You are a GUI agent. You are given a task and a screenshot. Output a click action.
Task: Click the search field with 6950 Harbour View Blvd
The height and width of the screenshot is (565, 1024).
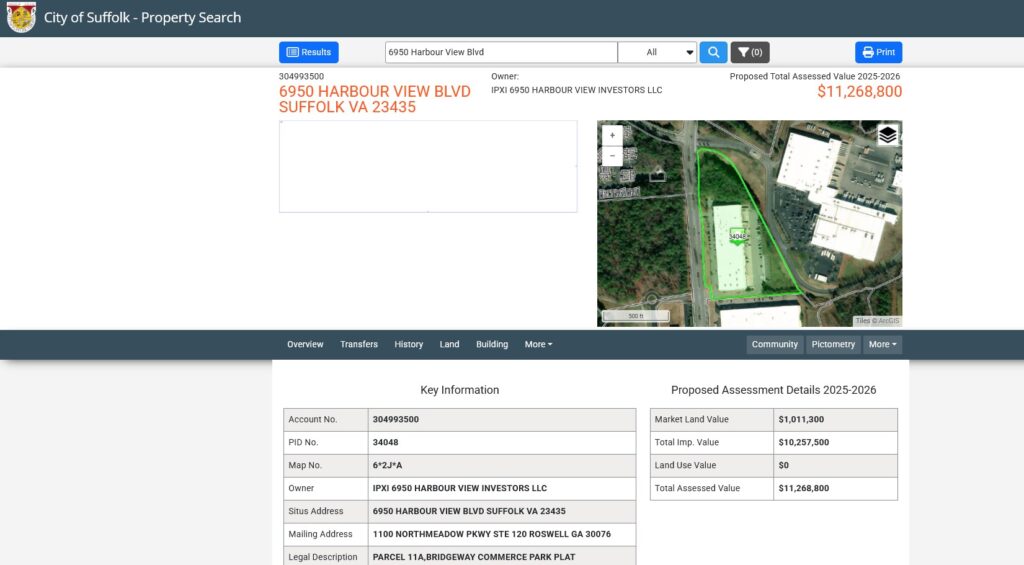coord(501,52)
